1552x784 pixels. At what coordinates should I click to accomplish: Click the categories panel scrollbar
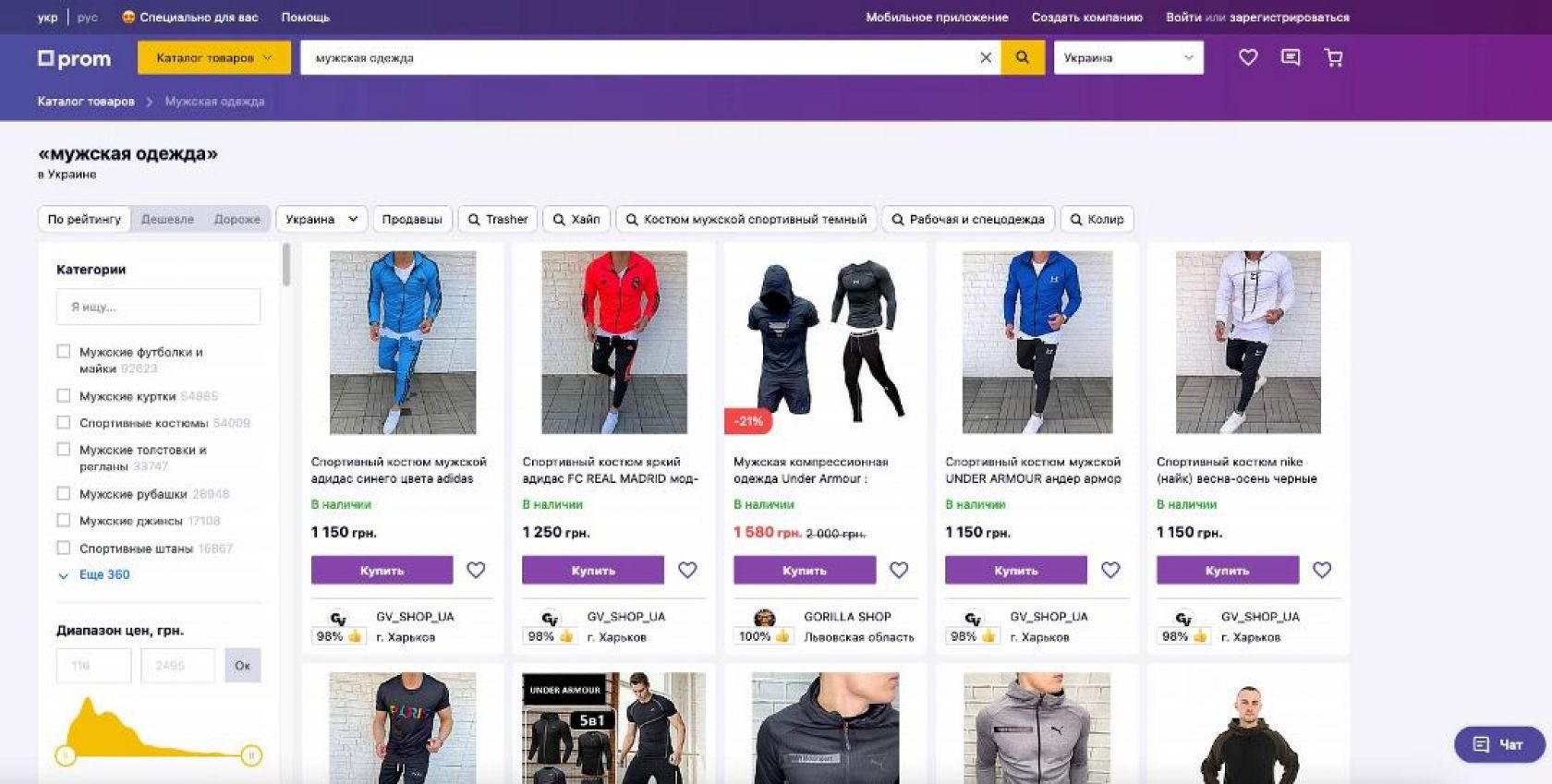tap(286, 264)
